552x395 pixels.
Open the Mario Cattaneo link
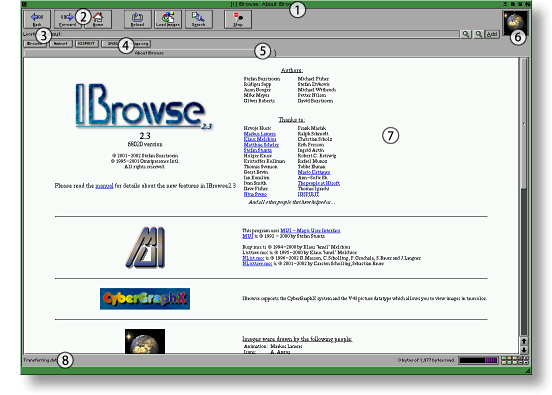click(314, 172)
